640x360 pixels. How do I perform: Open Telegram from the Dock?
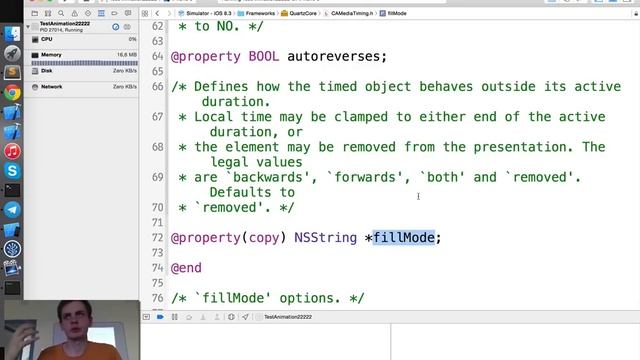point(12,210)
